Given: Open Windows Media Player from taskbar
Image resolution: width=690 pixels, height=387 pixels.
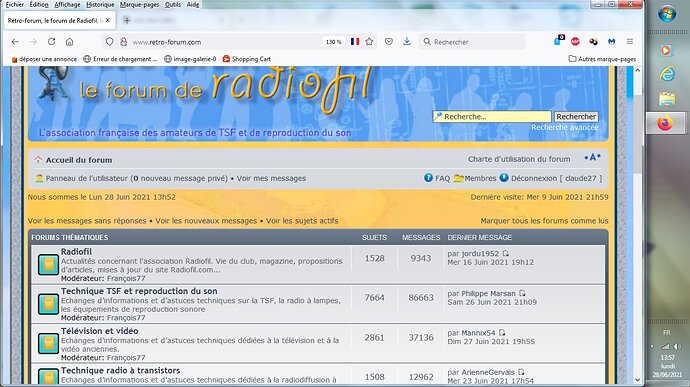Looking at the screenshot, I should click(x=666, y=50).
